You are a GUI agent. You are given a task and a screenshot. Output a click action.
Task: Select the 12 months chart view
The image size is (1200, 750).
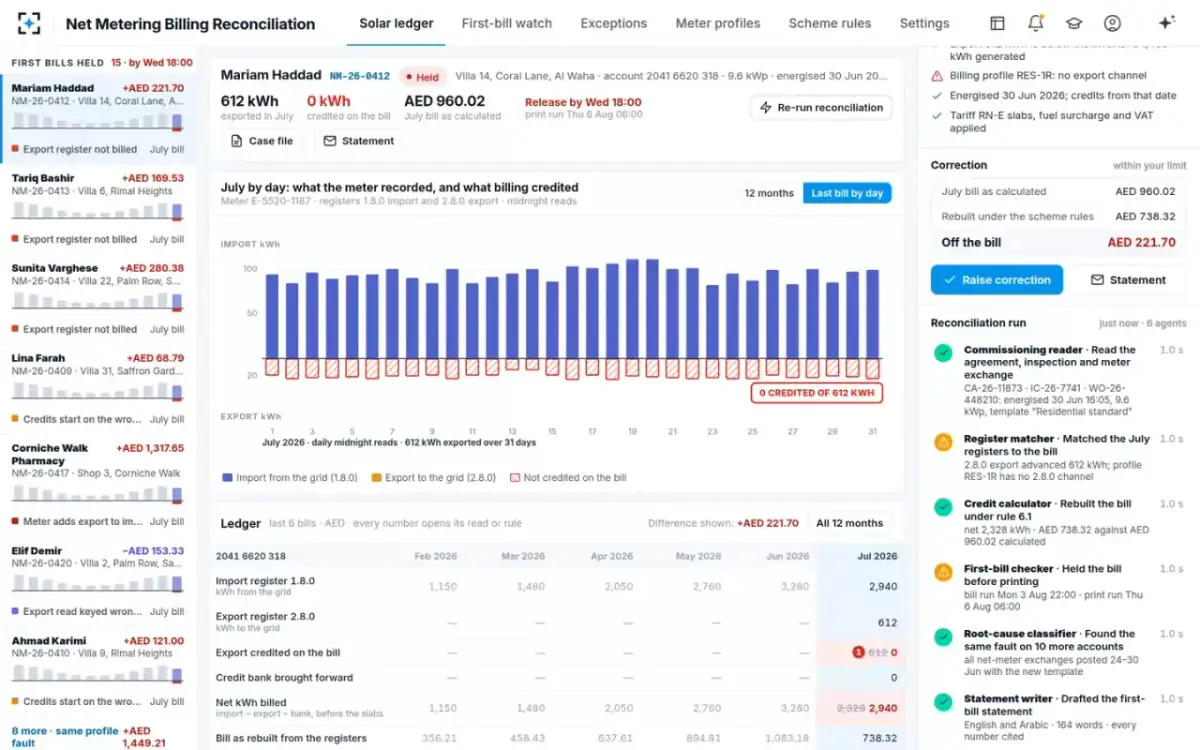coord(769,193)
